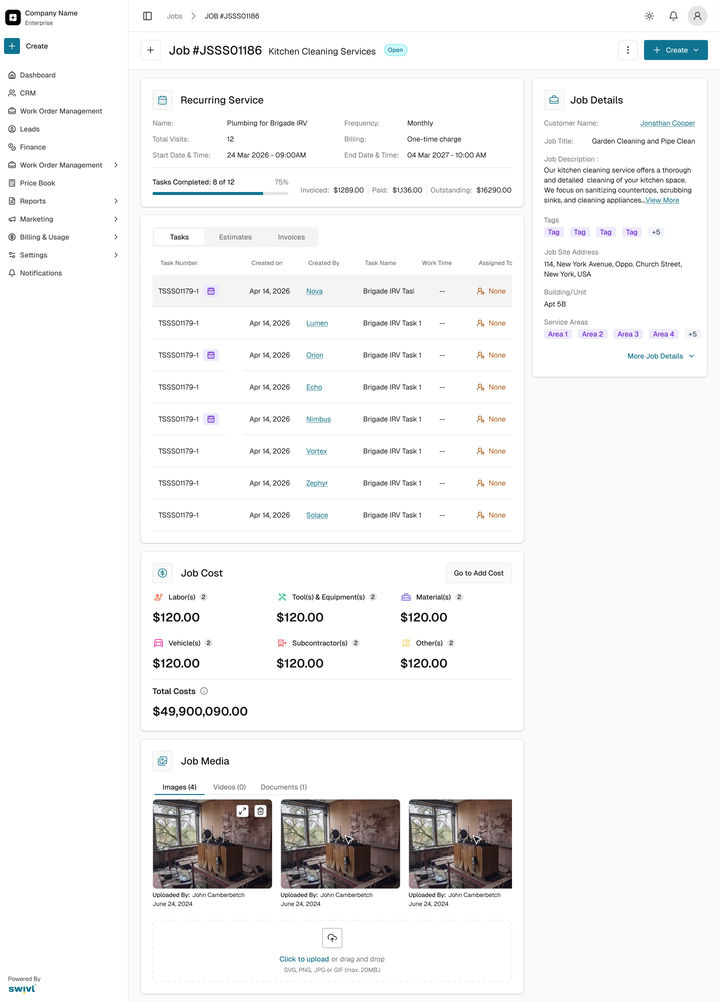Screen dimensions: 720x1002
Task: Click the calendar badge in Orion's task row
Action: (x=211, y=355)
